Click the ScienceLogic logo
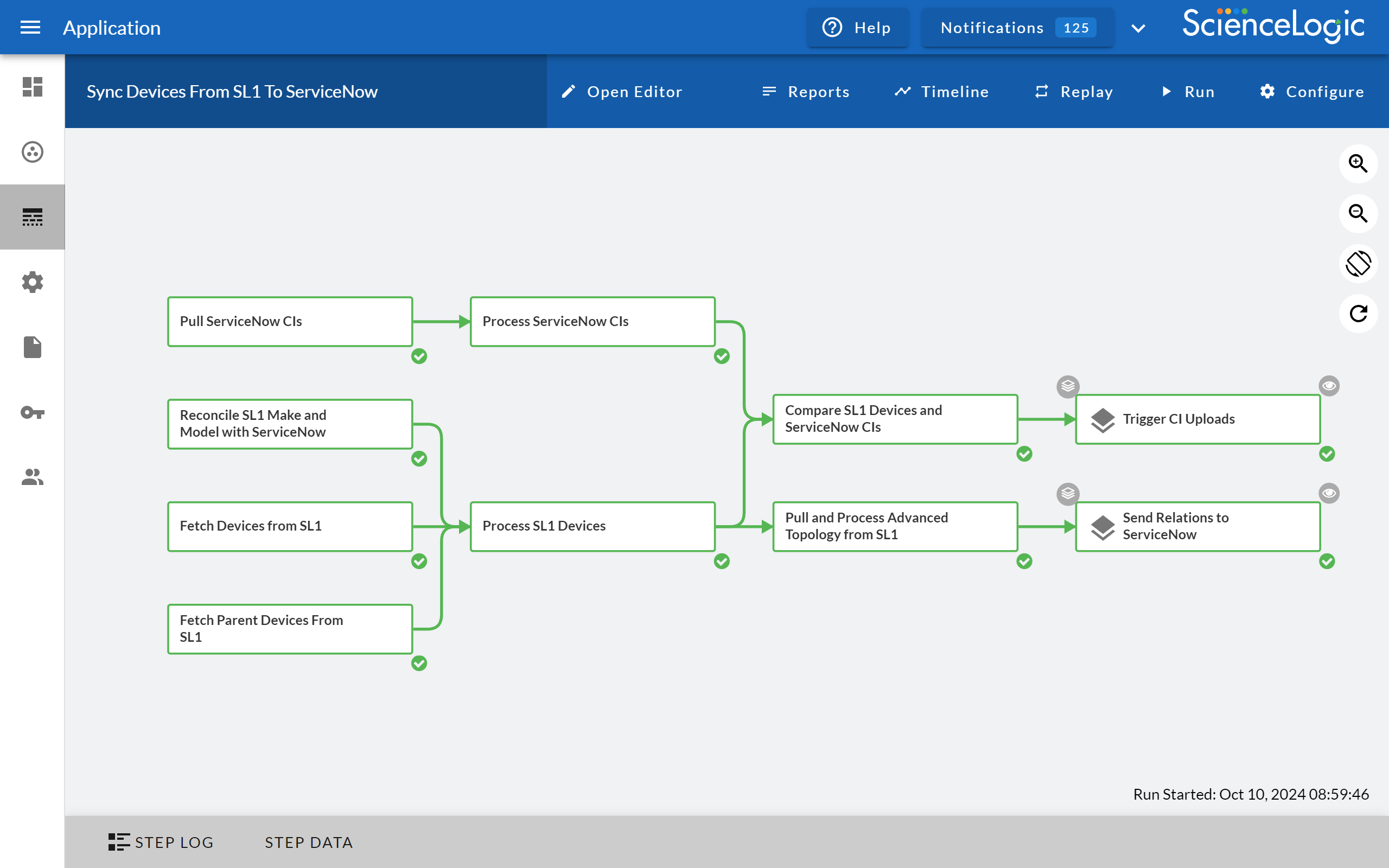The image size is (1389, 868). click(1273, 25)
